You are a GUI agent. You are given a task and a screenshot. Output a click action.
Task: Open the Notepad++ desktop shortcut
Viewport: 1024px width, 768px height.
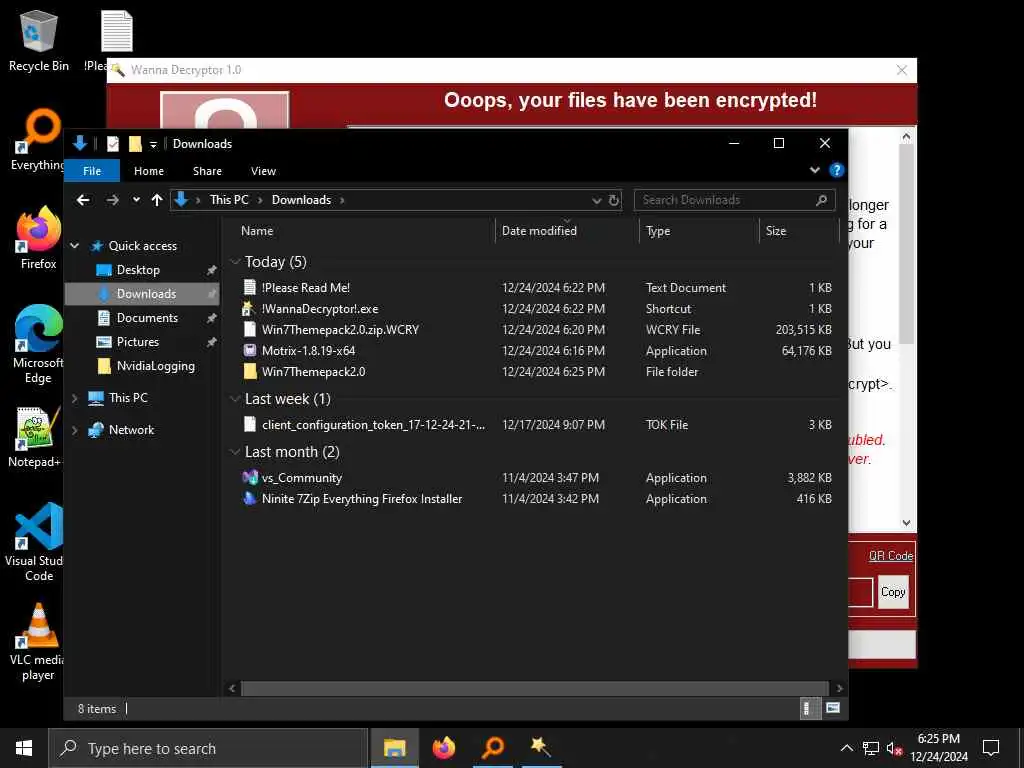coord(36,438)
